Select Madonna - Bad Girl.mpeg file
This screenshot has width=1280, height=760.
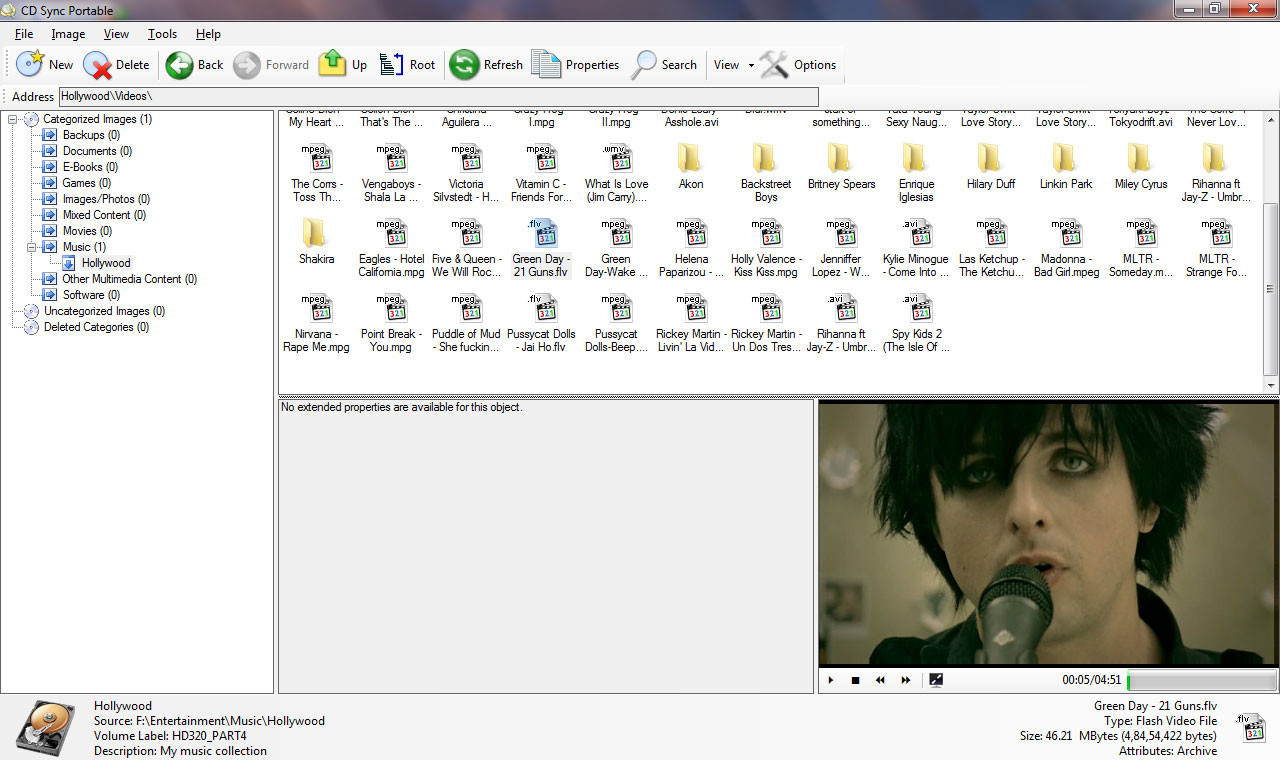[1065, 247]
